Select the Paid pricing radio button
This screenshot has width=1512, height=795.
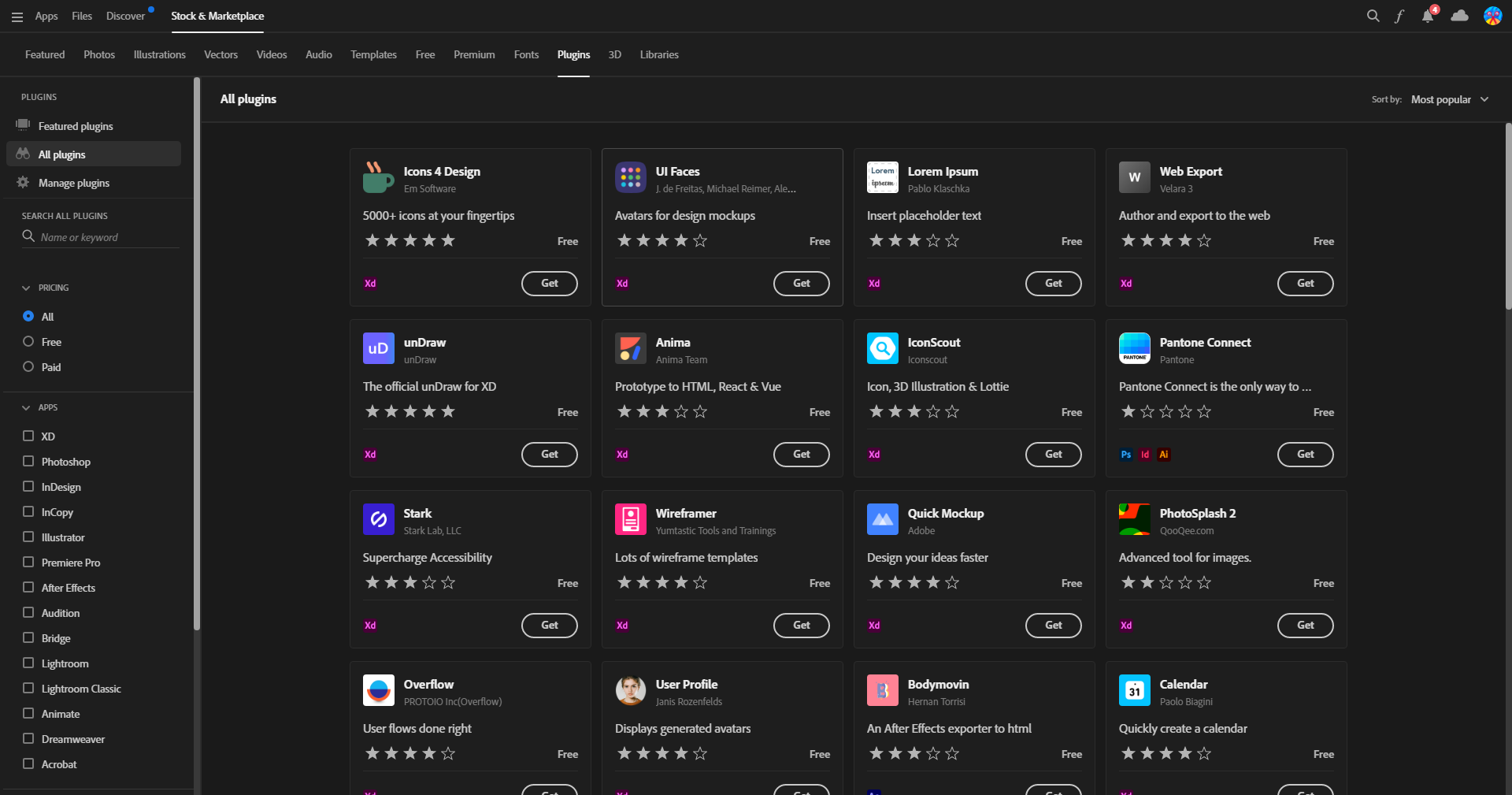tap(28, 366)
